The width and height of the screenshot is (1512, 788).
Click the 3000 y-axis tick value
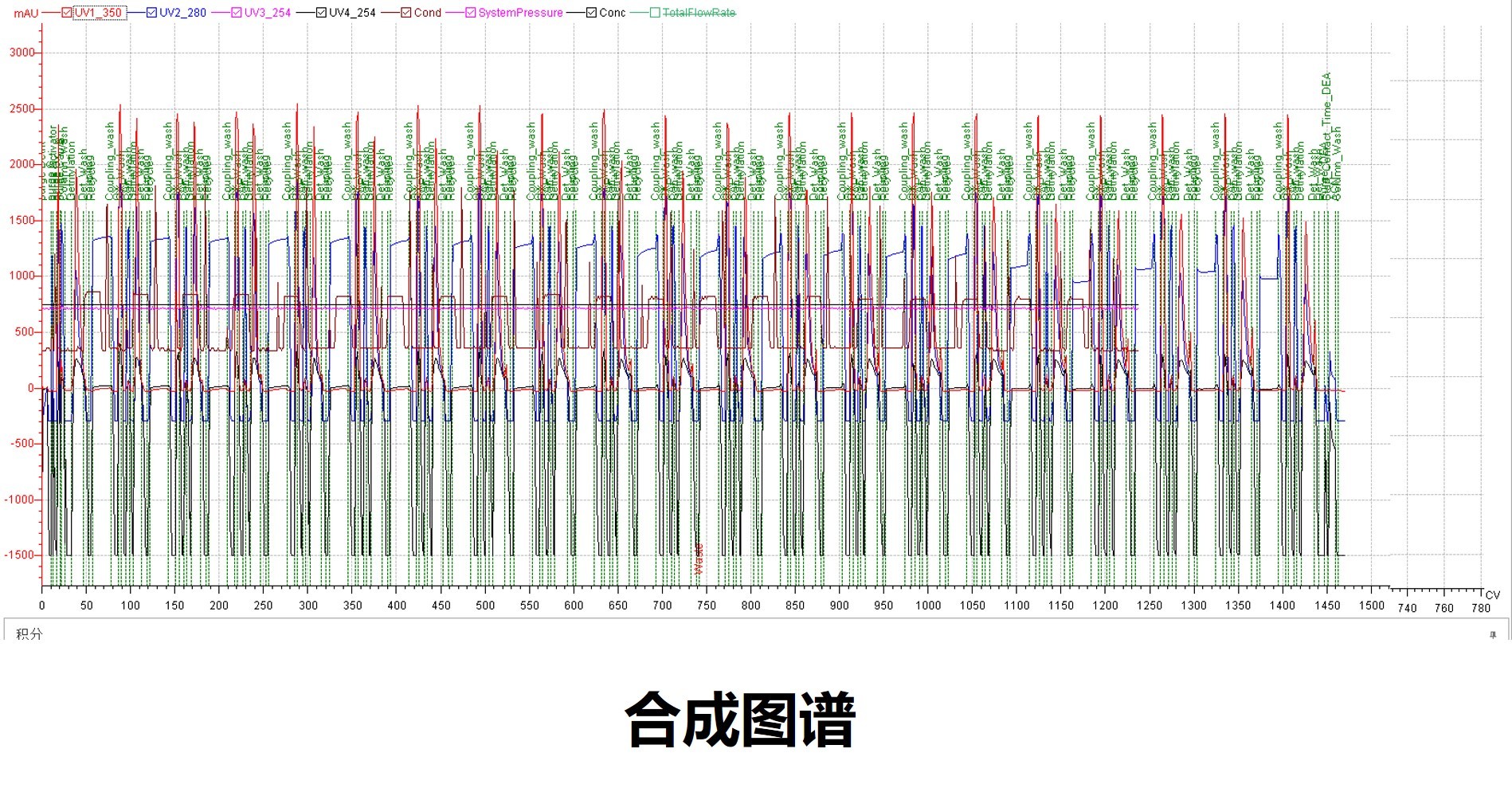[x=22, y=53]
